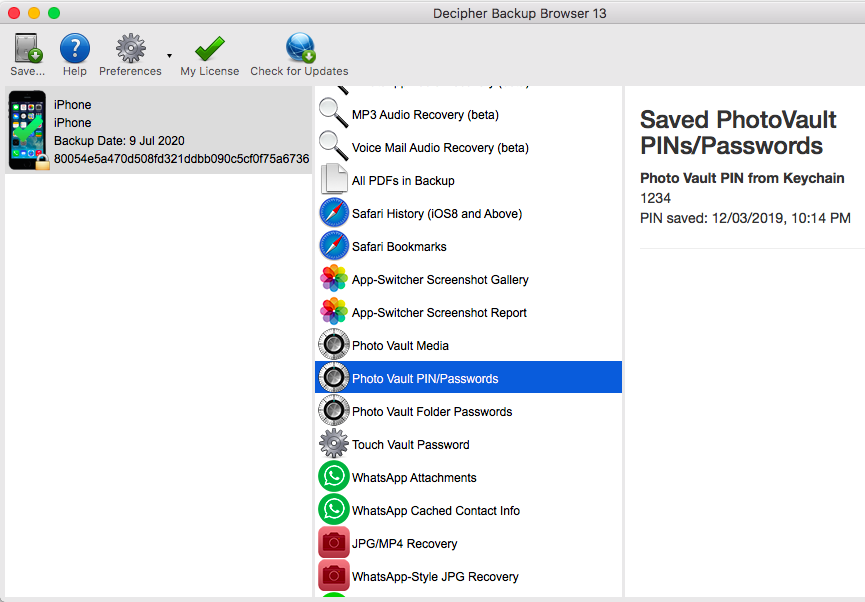Open My License checkmark icon
865x602 pixels.
(x=210, y=49)
